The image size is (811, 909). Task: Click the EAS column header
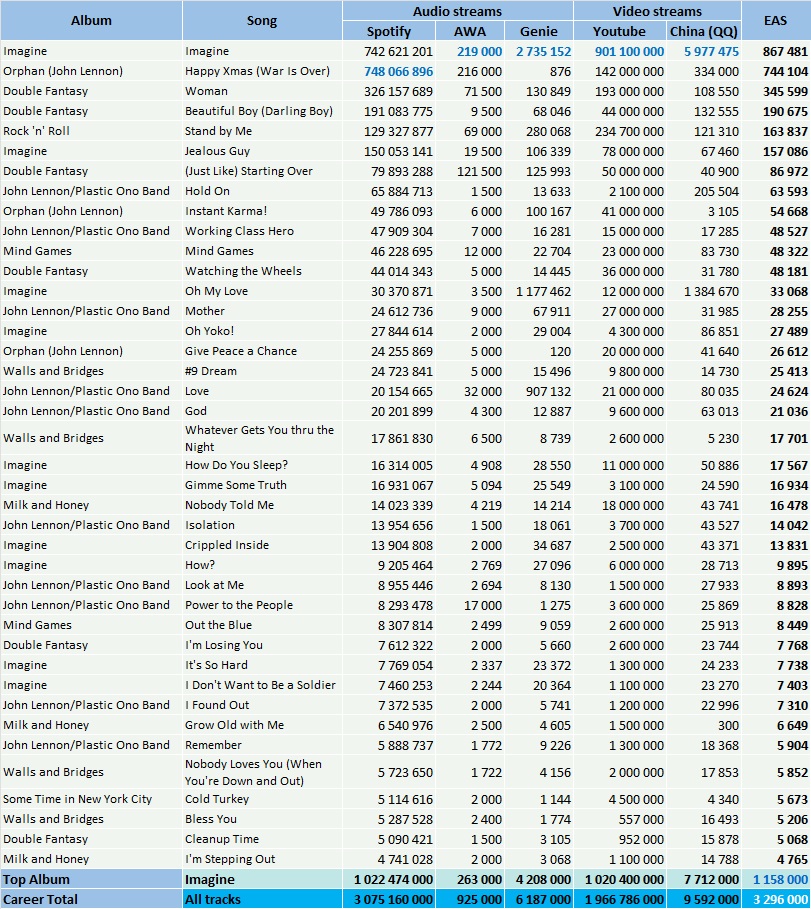[x=776, y=20]
